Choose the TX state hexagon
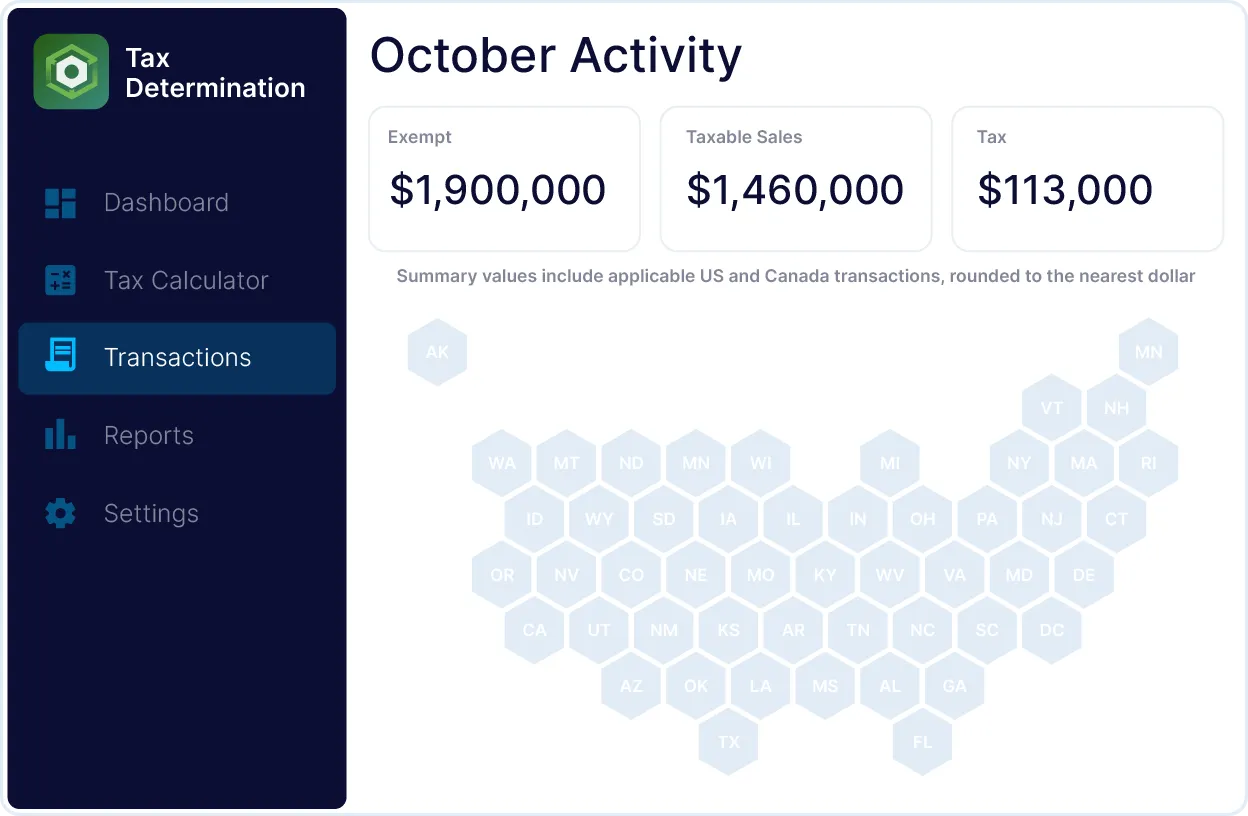1248x816 pixels. click(729, 742)
